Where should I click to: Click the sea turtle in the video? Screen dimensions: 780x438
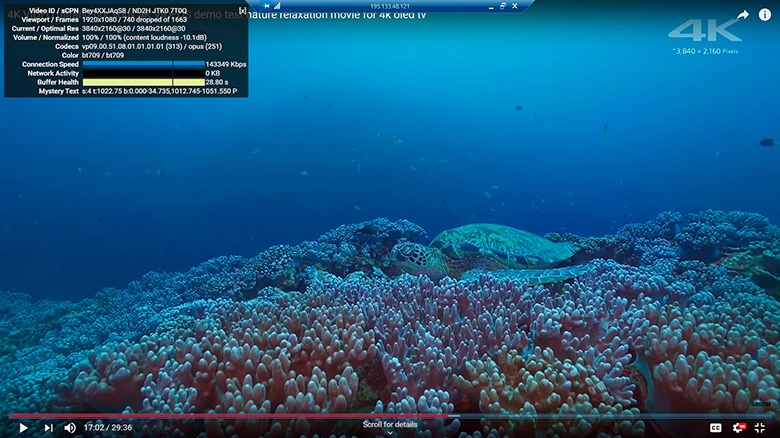490,254
